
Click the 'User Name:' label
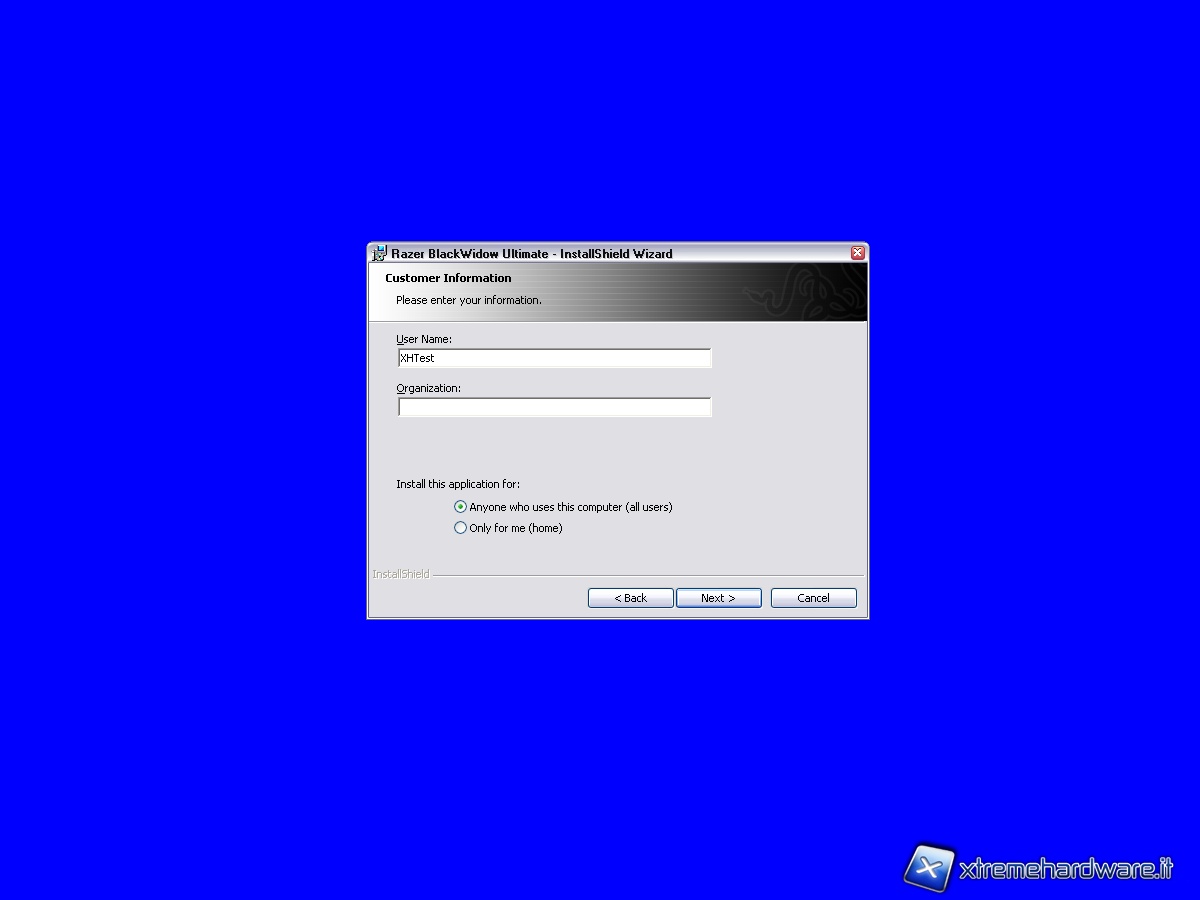tap(424, 339)
